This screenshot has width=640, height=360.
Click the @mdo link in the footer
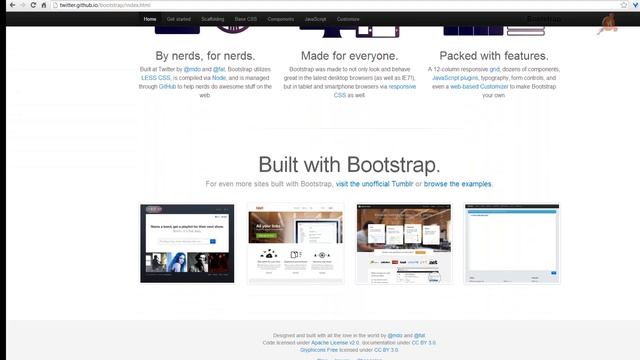395,336
